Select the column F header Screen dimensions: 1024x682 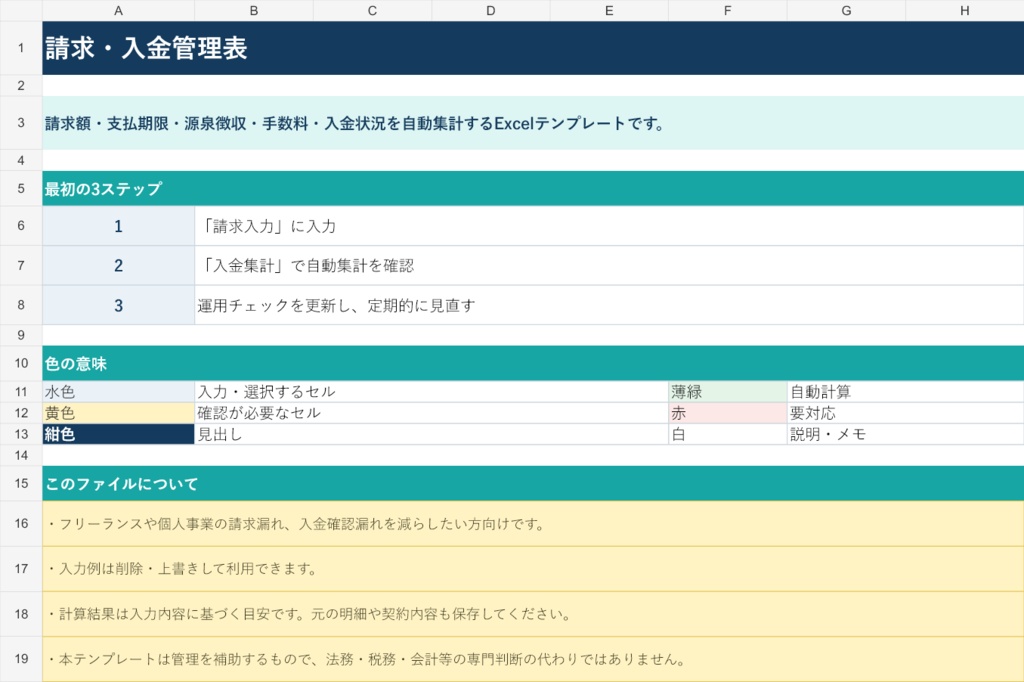tap(728, 10)
